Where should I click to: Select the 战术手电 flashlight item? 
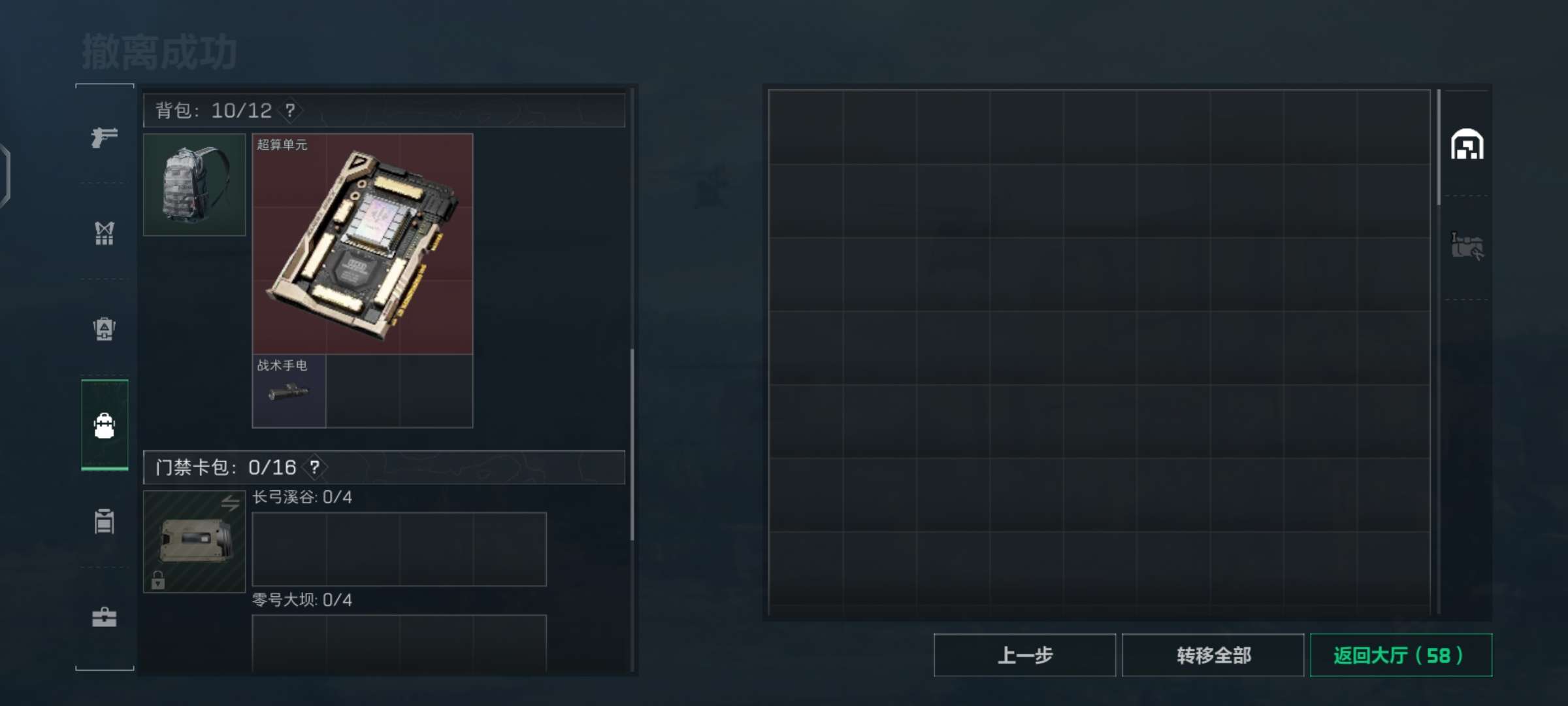(289, 391)
